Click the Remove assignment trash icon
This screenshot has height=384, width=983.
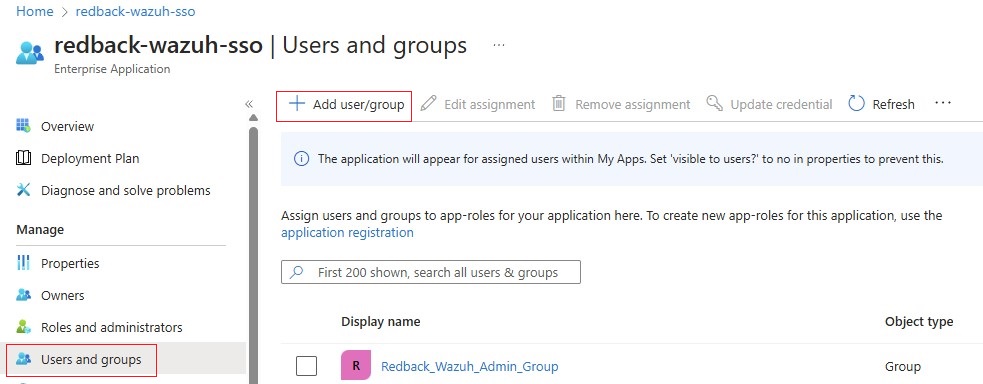point(559,103)
